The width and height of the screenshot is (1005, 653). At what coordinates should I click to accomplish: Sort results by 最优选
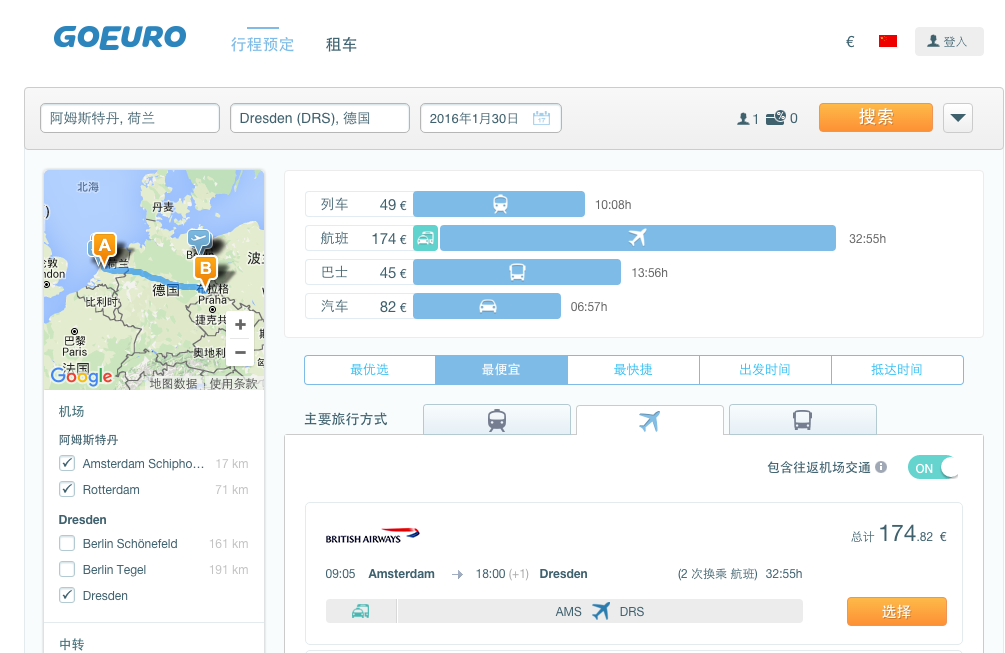click(370, 370)
